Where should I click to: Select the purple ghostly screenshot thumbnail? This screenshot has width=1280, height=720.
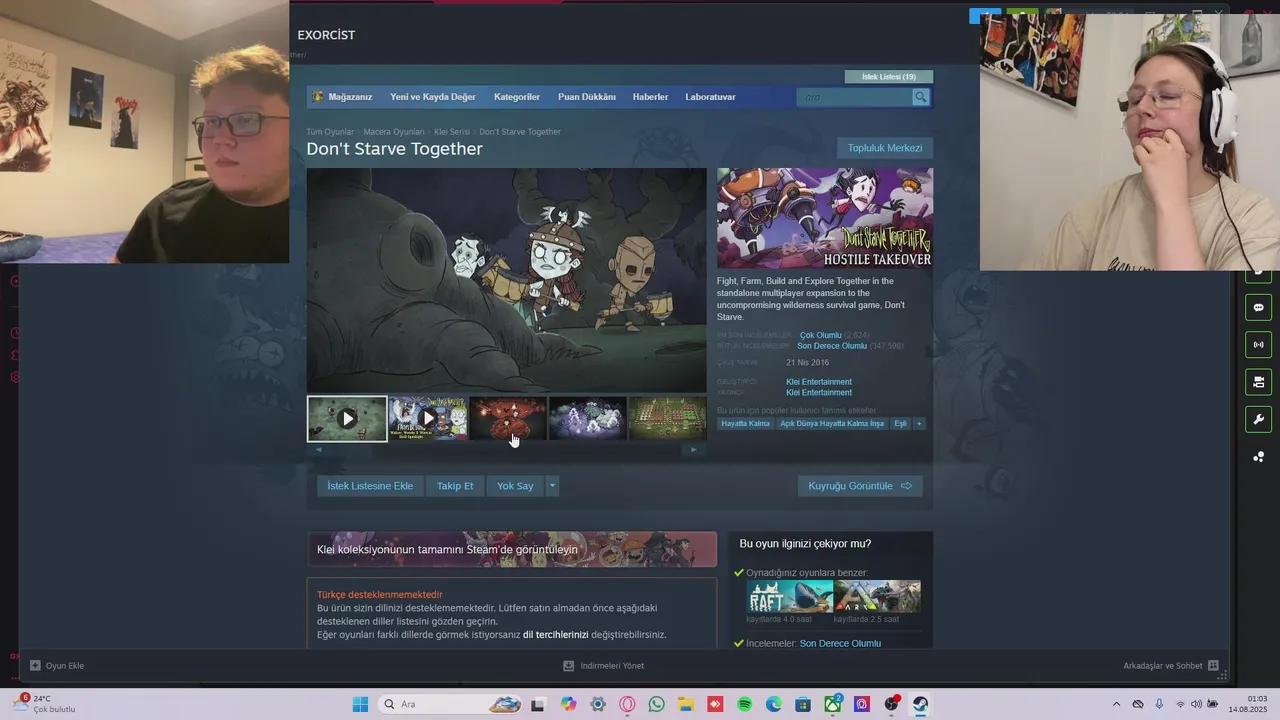tap(588, 419)
